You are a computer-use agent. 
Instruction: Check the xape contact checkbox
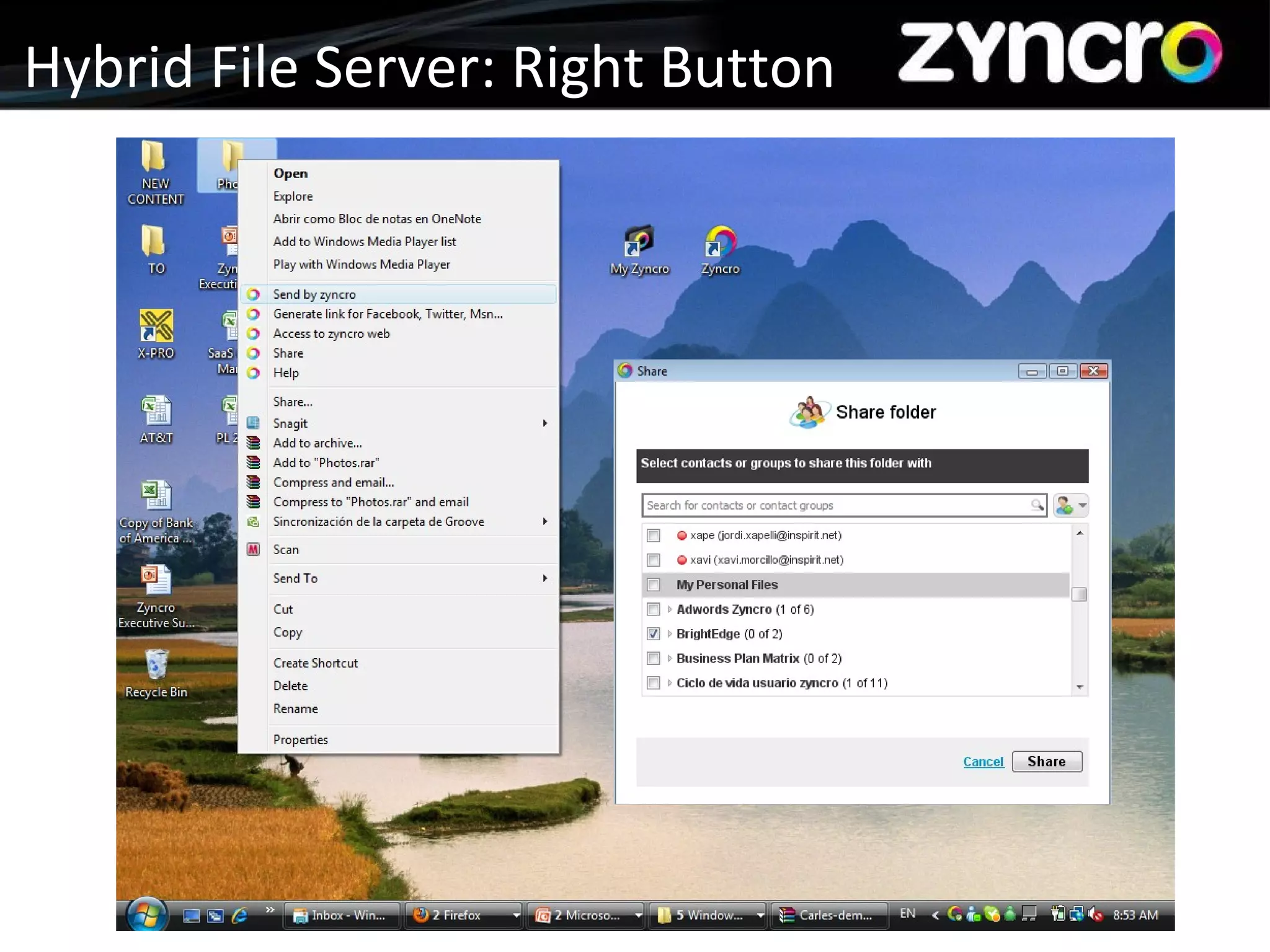click(653, 535)
